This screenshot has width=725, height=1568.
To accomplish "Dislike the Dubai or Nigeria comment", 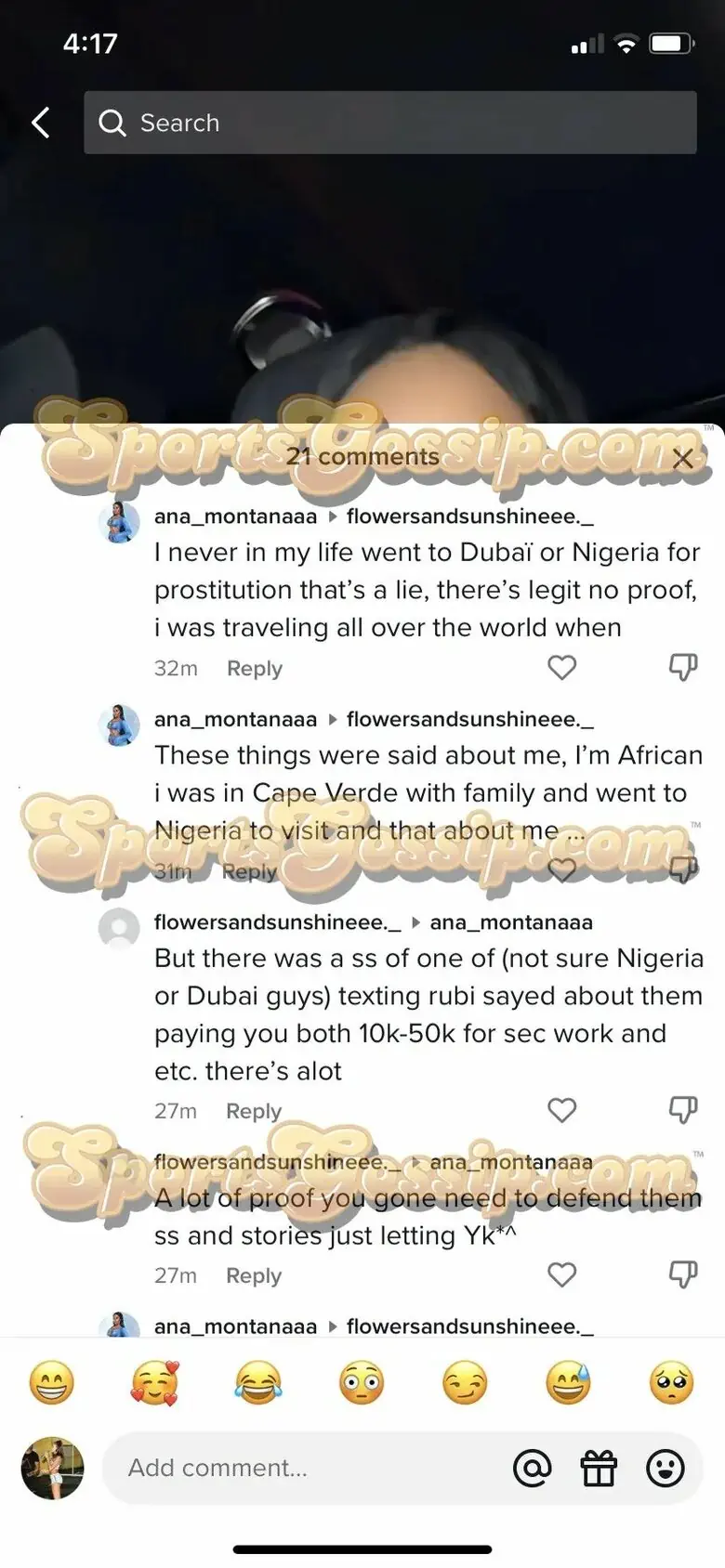I will click(683, 668).
